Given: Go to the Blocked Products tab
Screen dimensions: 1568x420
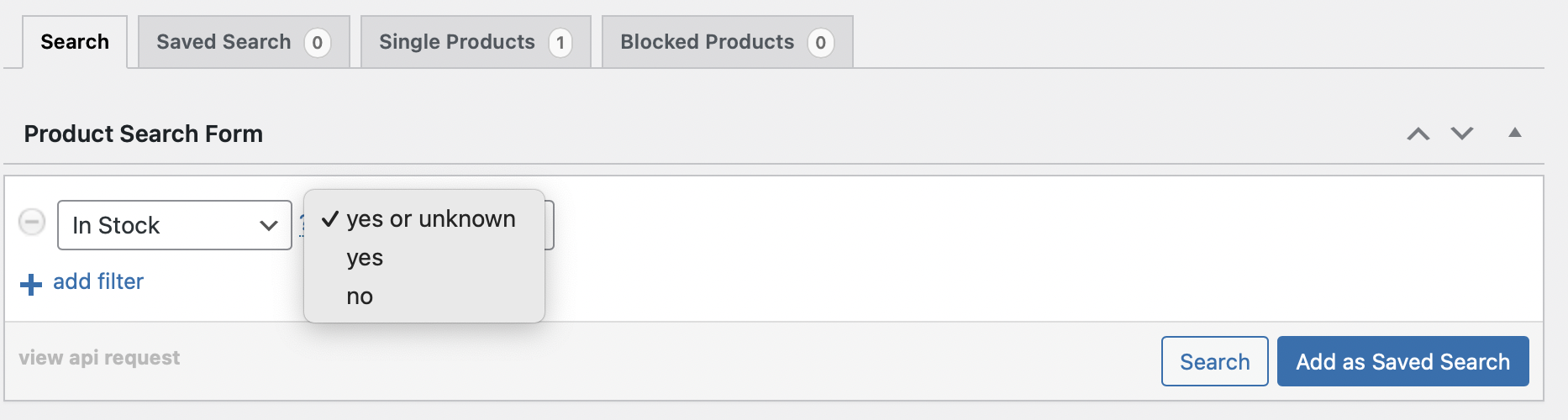Looking at the screenshot, I should 728,42.
